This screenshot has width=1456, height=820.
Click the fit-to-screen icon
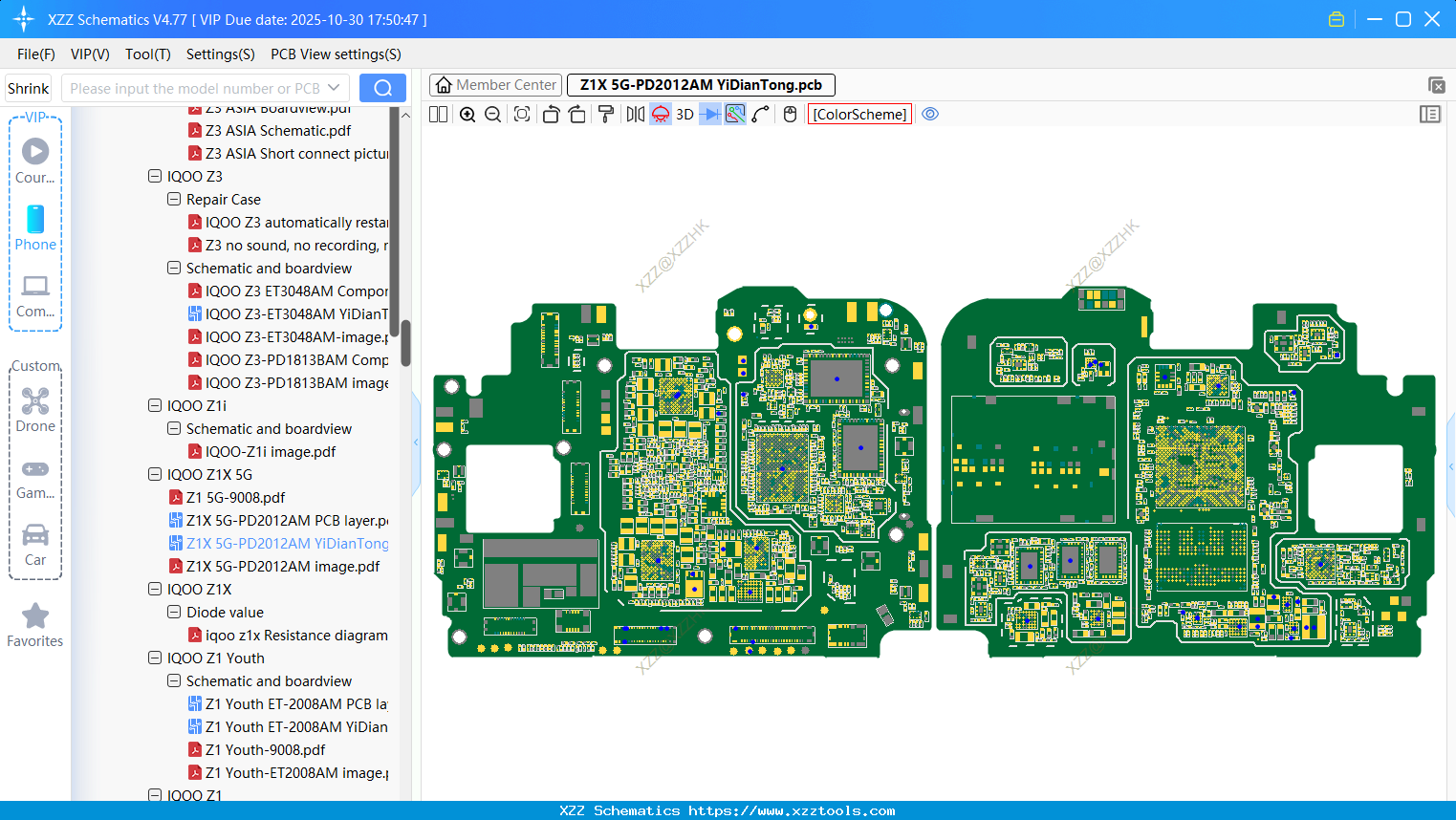pyautogui.click(x=522, y=115)
